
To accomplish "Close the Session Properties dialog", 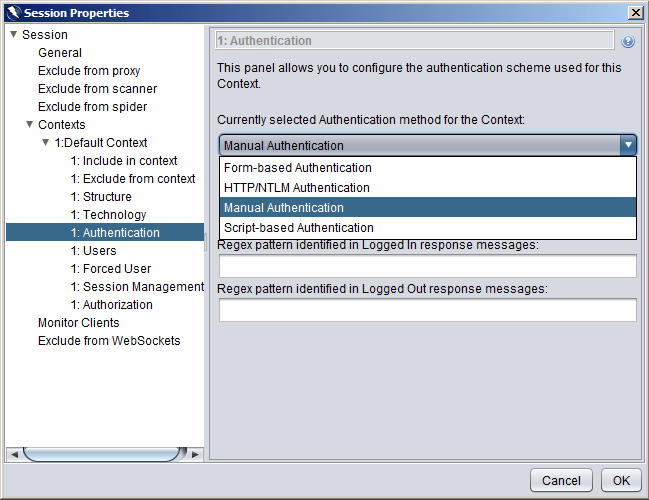I will click(635, 13).
